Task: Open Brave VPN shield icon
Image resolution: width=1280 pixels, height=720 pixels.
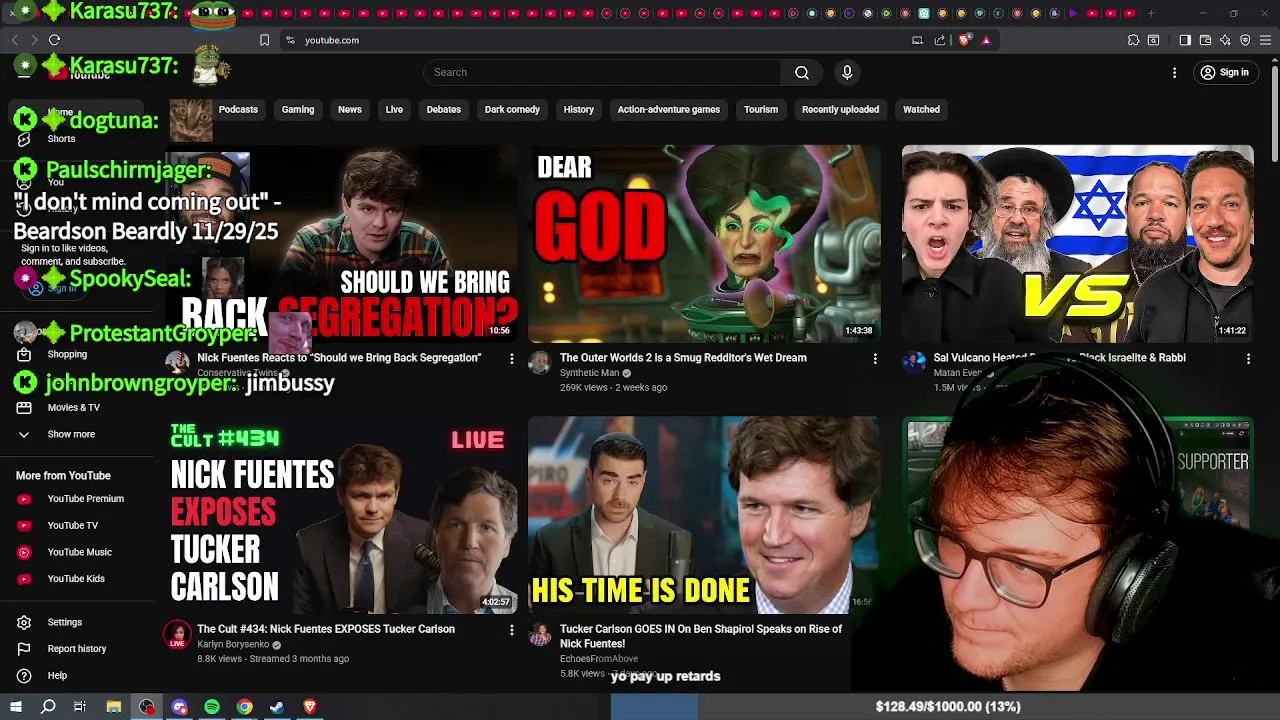Action: pos(1245,40)
